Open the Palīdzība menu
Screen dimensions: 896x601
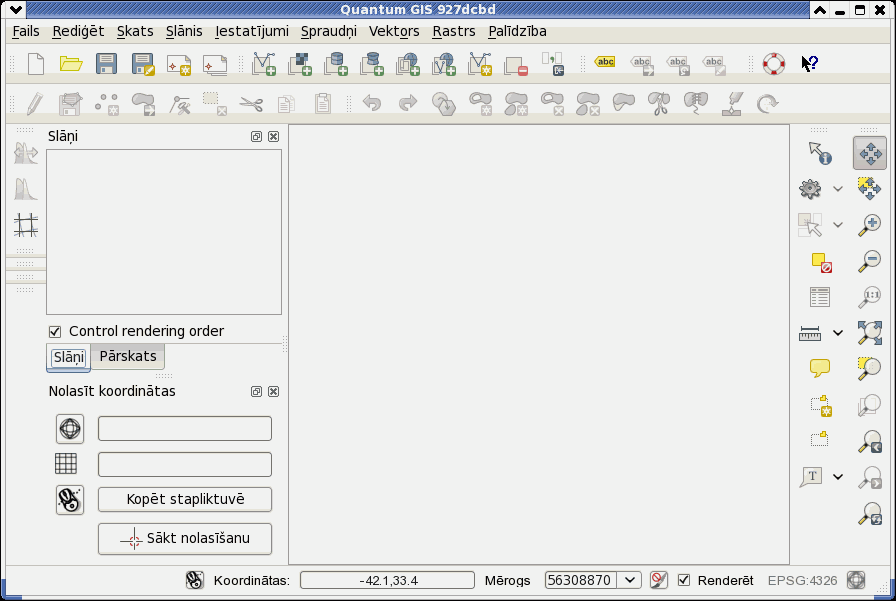point(517,31)
